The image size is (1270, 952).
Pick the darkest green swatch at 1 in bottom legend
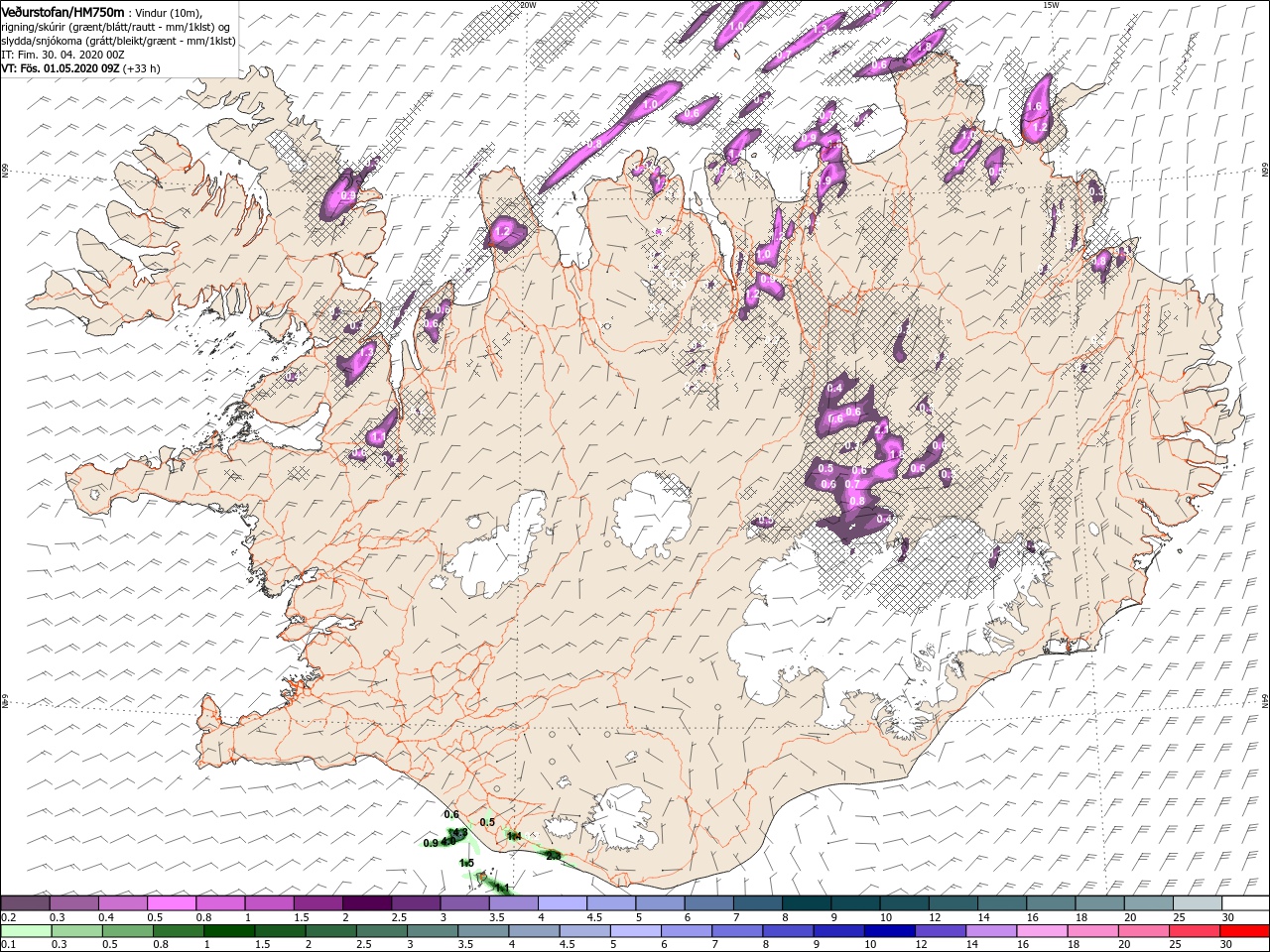coord(228,931)
